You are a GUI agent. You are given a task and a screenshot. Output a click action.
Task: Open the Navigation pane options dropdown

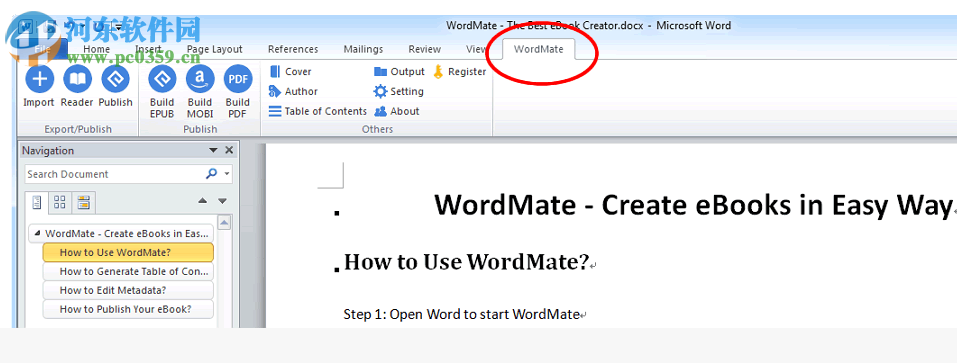[214, 150]
